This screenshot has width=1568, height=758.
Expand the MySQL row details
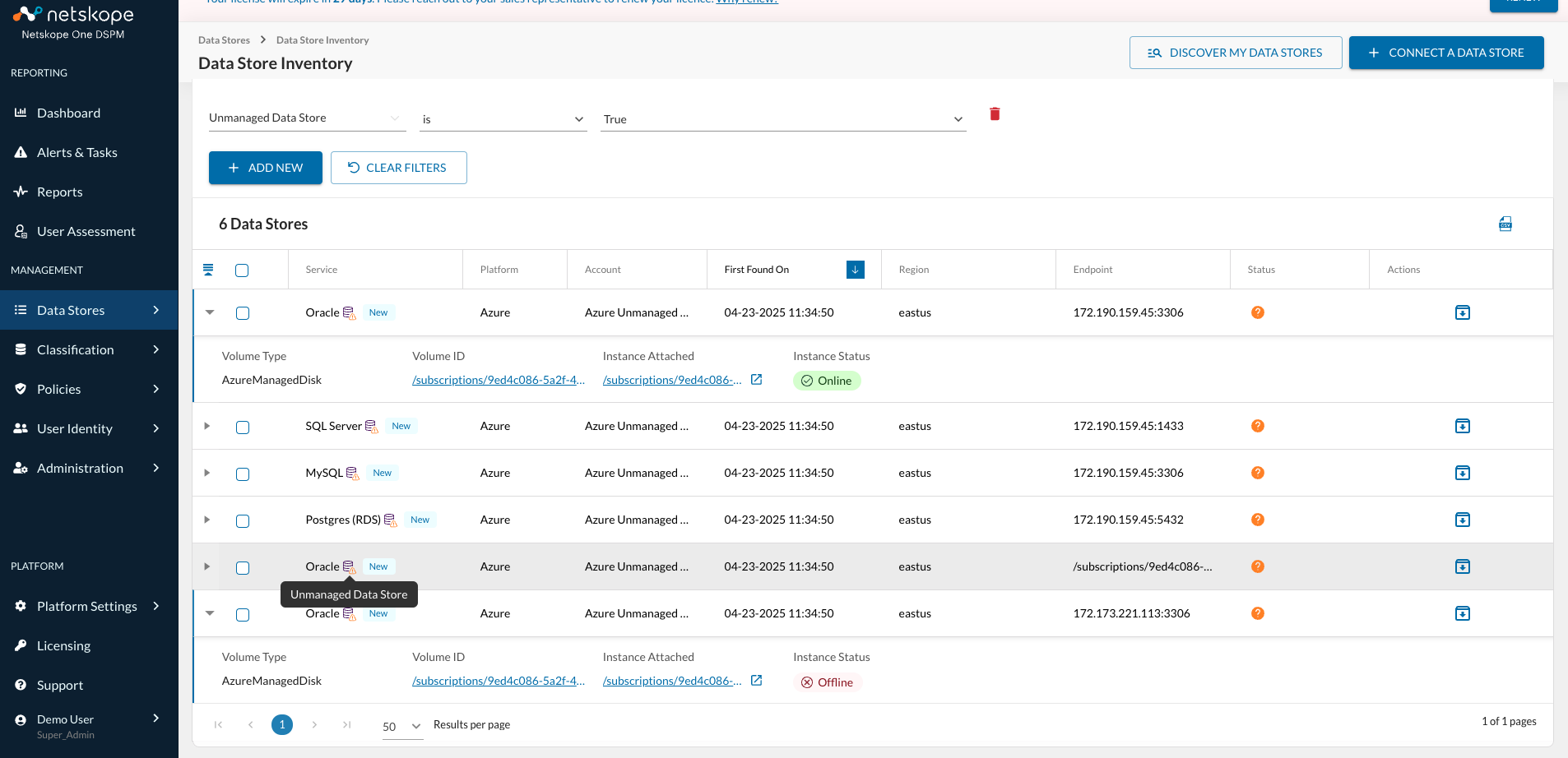pyautogui.click(x=207, y=473)
